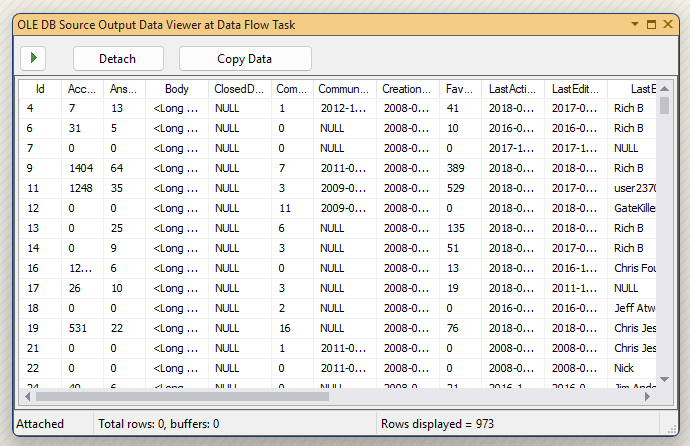The width and height of the screenshot is (690, 446).
Task: Click user237 cell in row 11
Action: click(632, 188)
